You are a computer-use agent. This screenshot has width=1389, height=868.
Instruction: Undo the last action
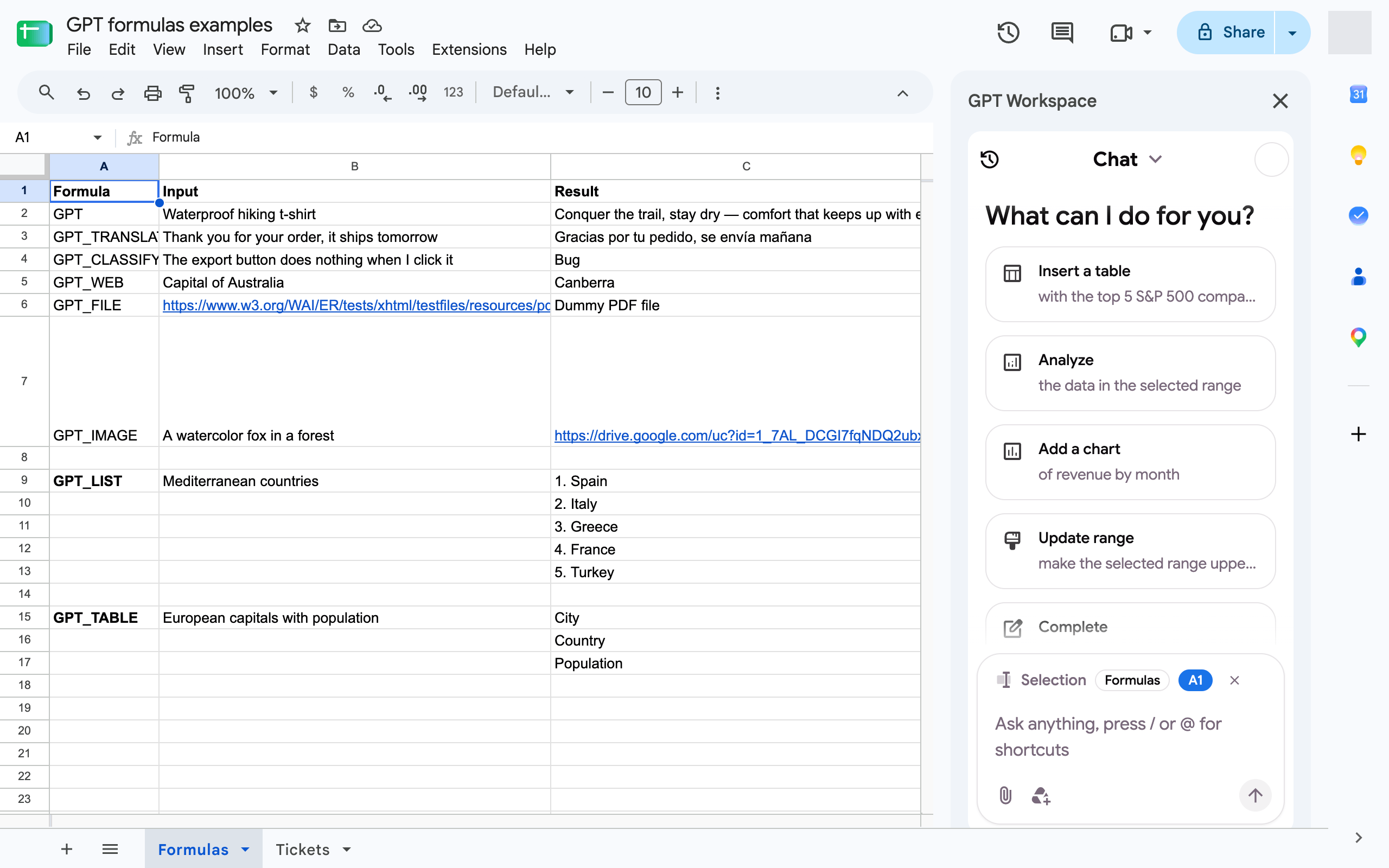tap(83, 92)
